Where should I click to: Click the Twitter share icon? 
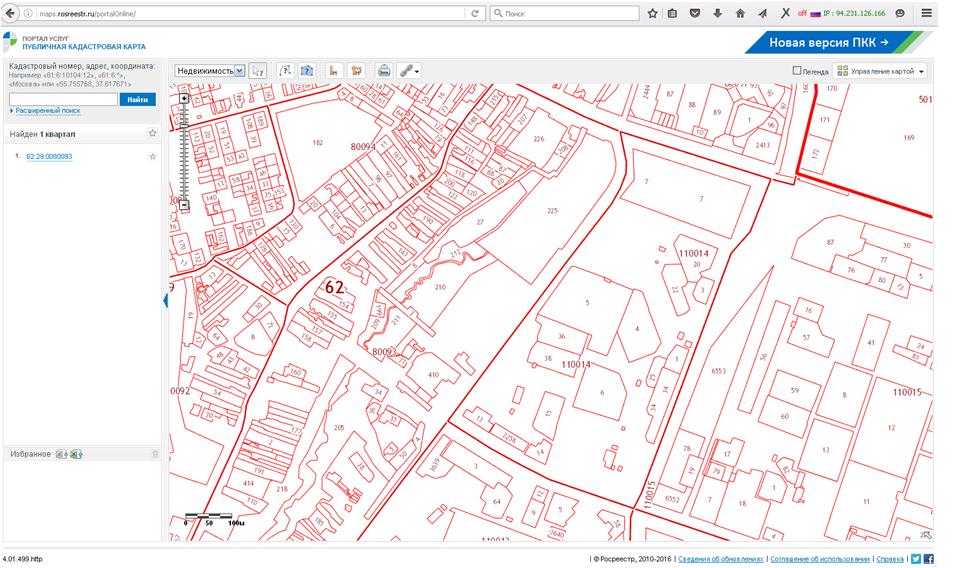(915, 559)
